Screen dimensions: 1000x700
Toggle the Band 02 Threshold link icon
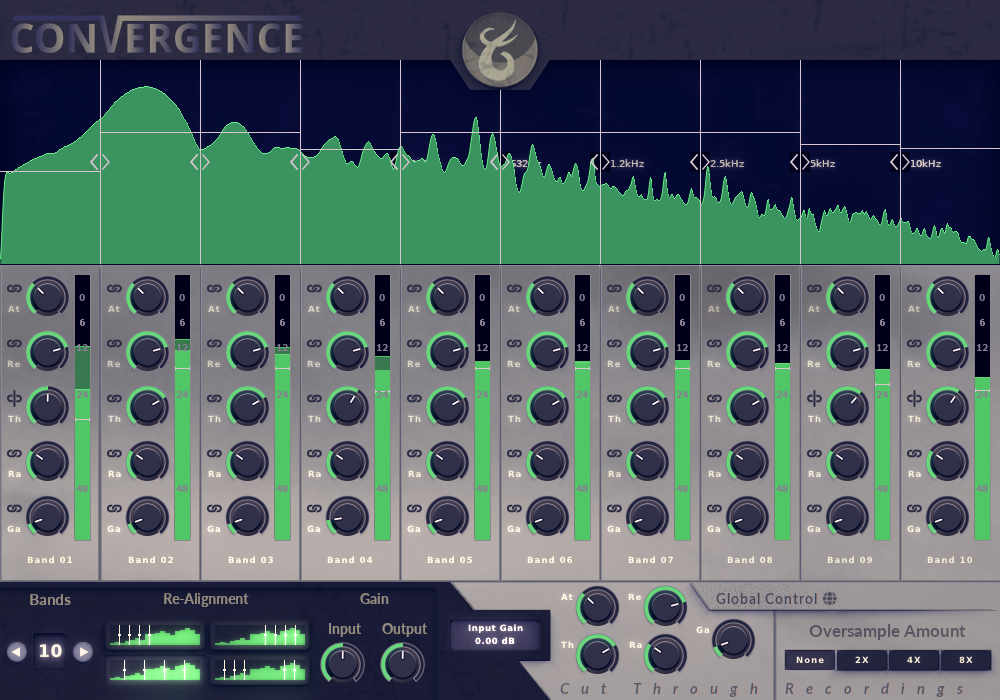click(114, 399)
